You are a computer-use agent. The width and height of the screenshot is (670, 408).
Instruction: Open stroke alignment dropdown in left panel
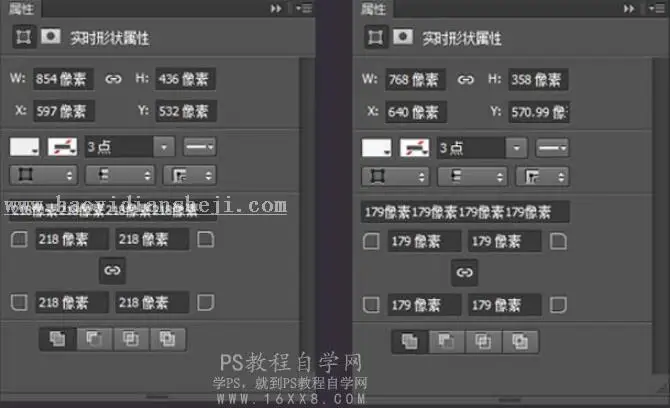pyautogui.click(x=44, y=175)
